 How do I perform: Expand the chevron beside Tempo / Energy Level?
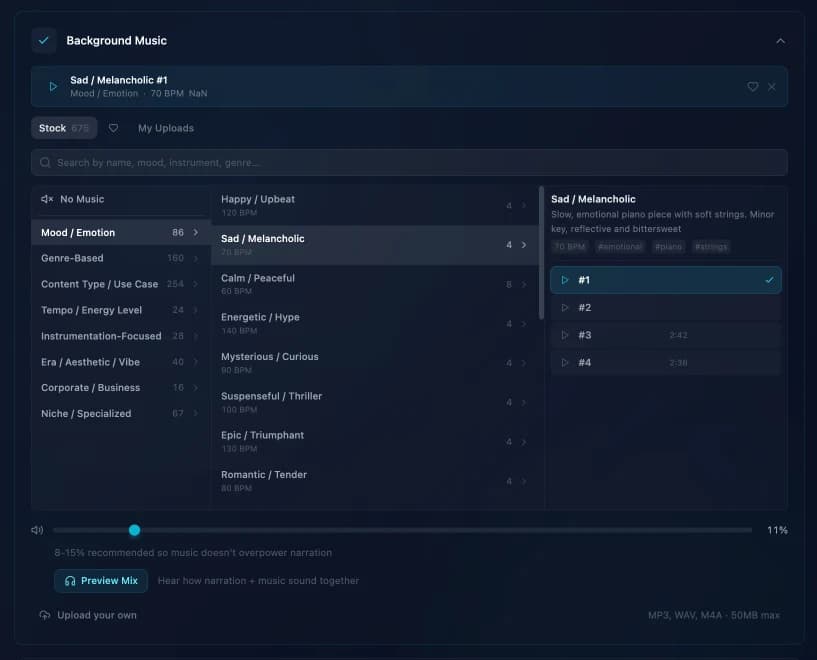196,310
